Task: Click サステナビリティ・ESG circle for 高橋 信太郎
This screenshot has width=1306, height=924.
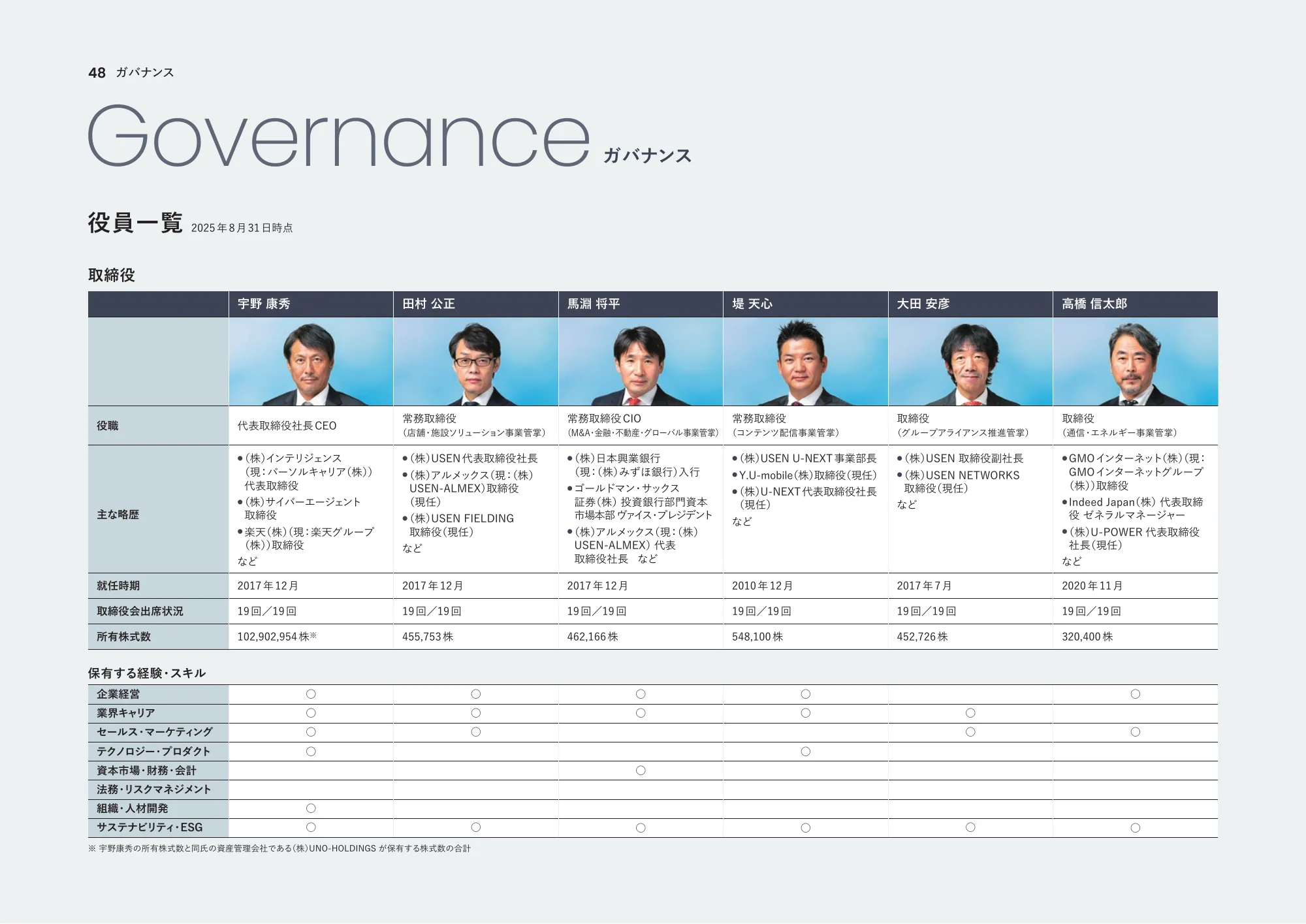Action: [x=1136, y=828]
